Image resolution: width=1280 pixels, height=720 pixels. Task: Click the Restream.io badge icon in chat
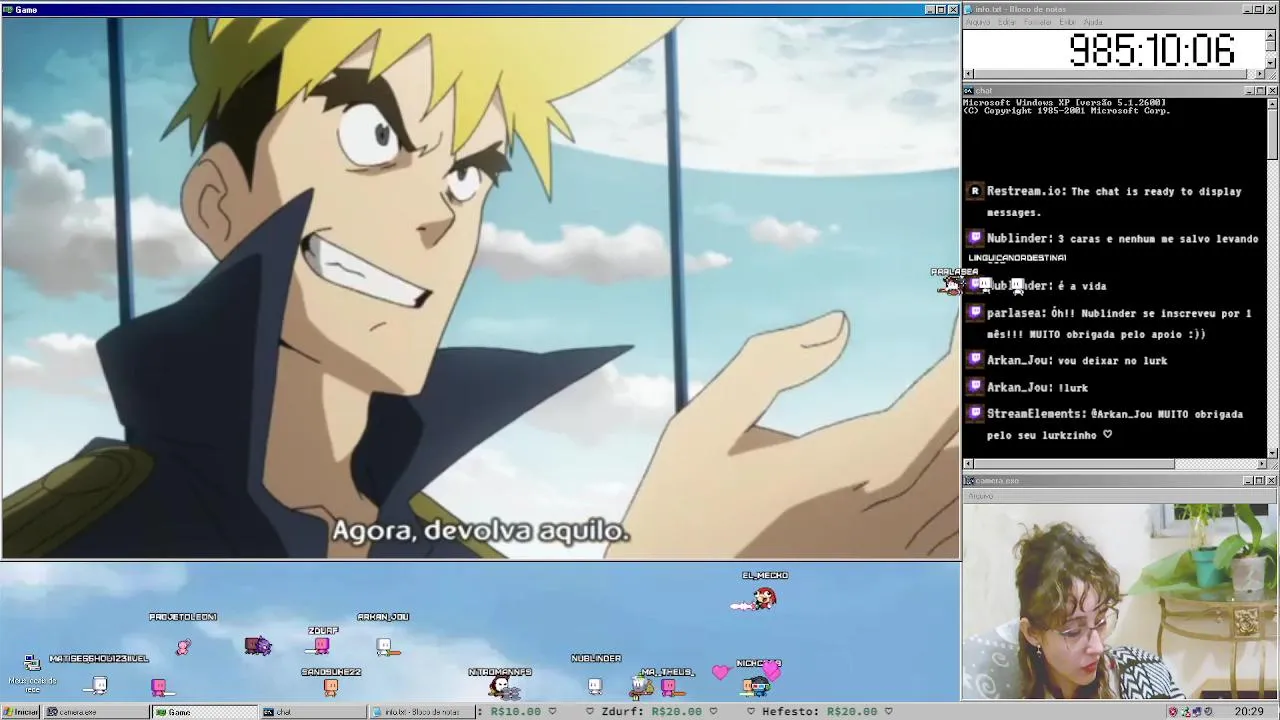(975, 191)
